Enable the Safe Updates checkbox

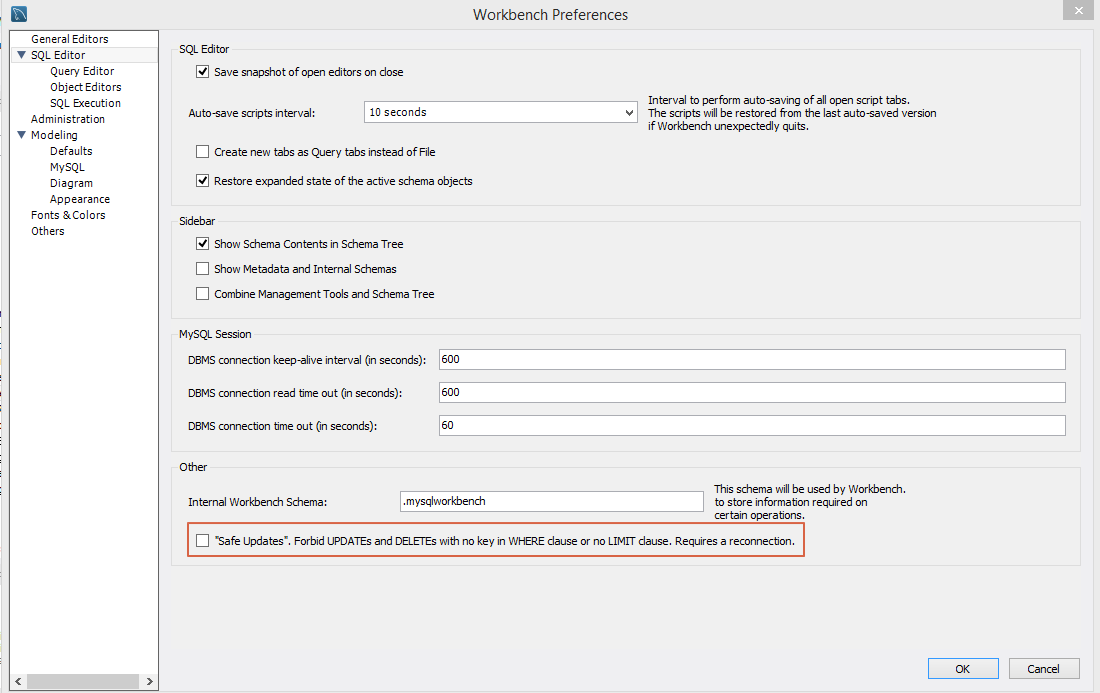click(x=203, y=541)
